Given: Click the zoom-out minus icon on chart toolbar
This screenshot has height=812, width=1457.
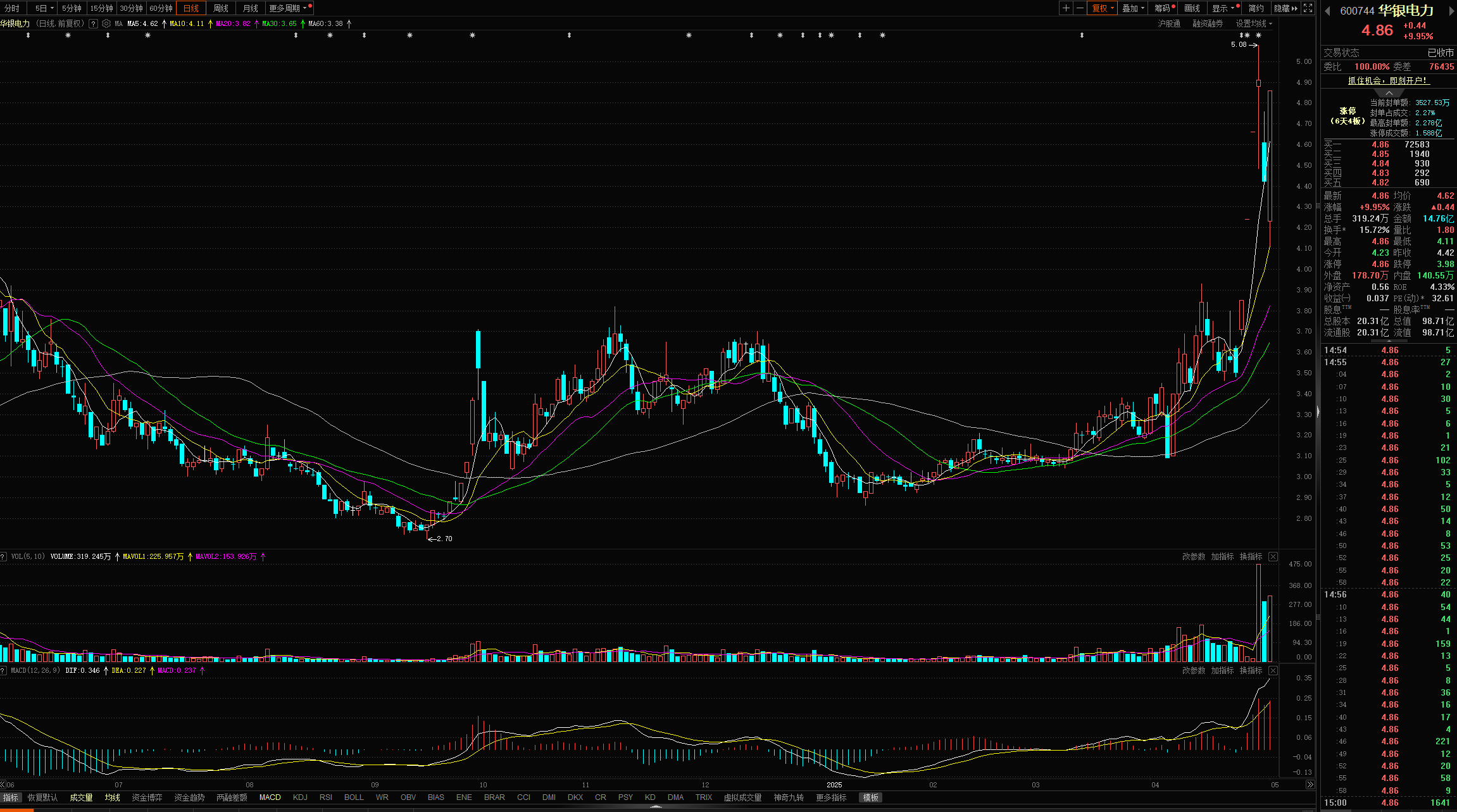Looking at the screenshot, I should point(1080,8).
